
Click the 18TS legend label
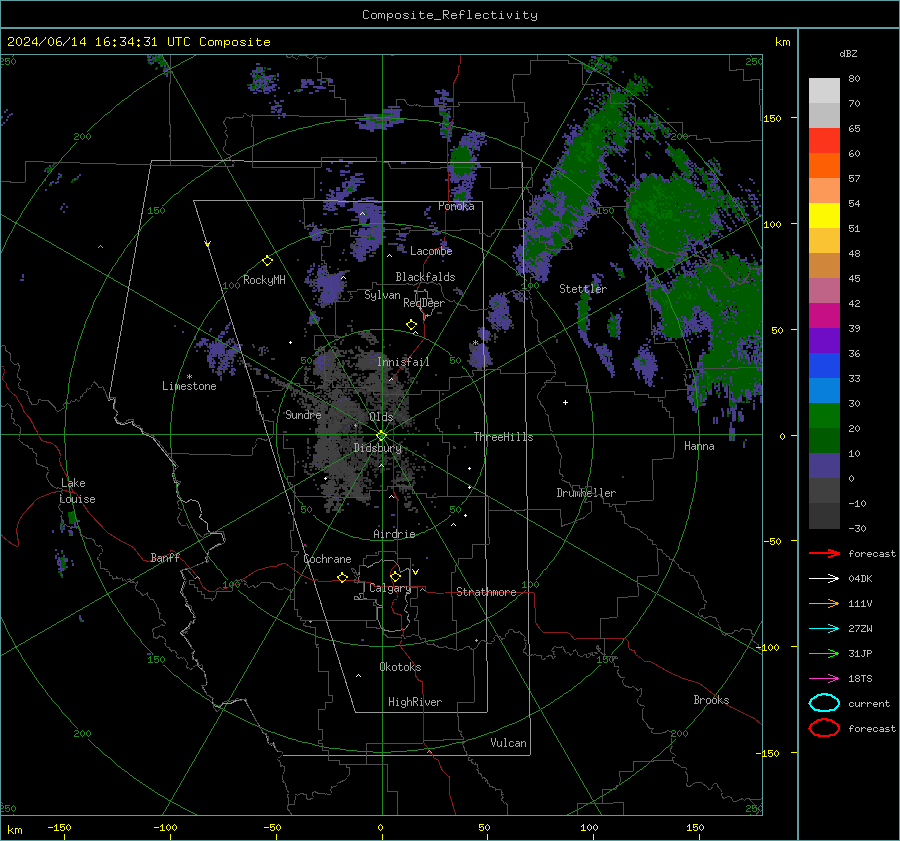click(x=860, y=679)
